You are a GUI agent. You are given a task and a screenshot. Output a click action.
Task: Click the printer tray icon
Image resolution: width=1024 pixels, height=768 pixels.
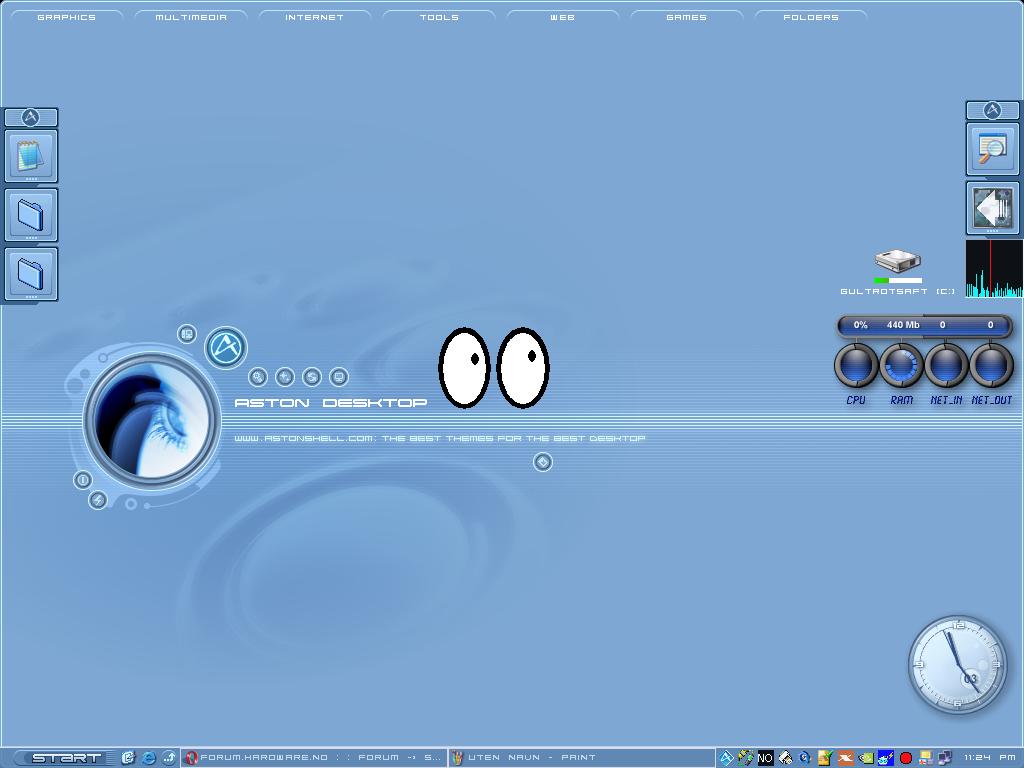786,758
